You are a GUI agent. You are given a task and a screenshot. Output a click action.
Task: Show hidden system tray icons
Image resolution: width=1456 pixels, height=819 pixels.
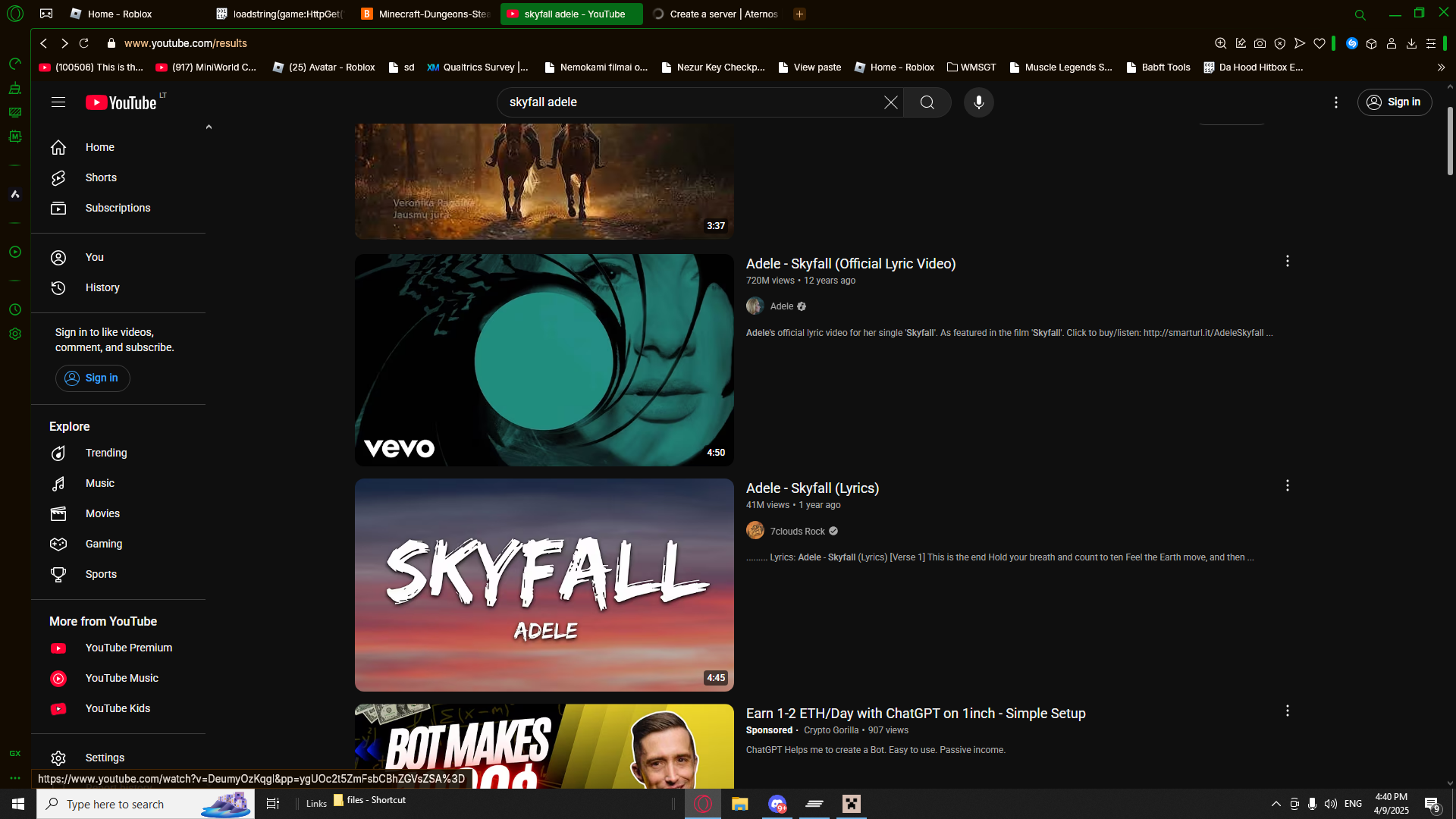[x=1276, y=804]
